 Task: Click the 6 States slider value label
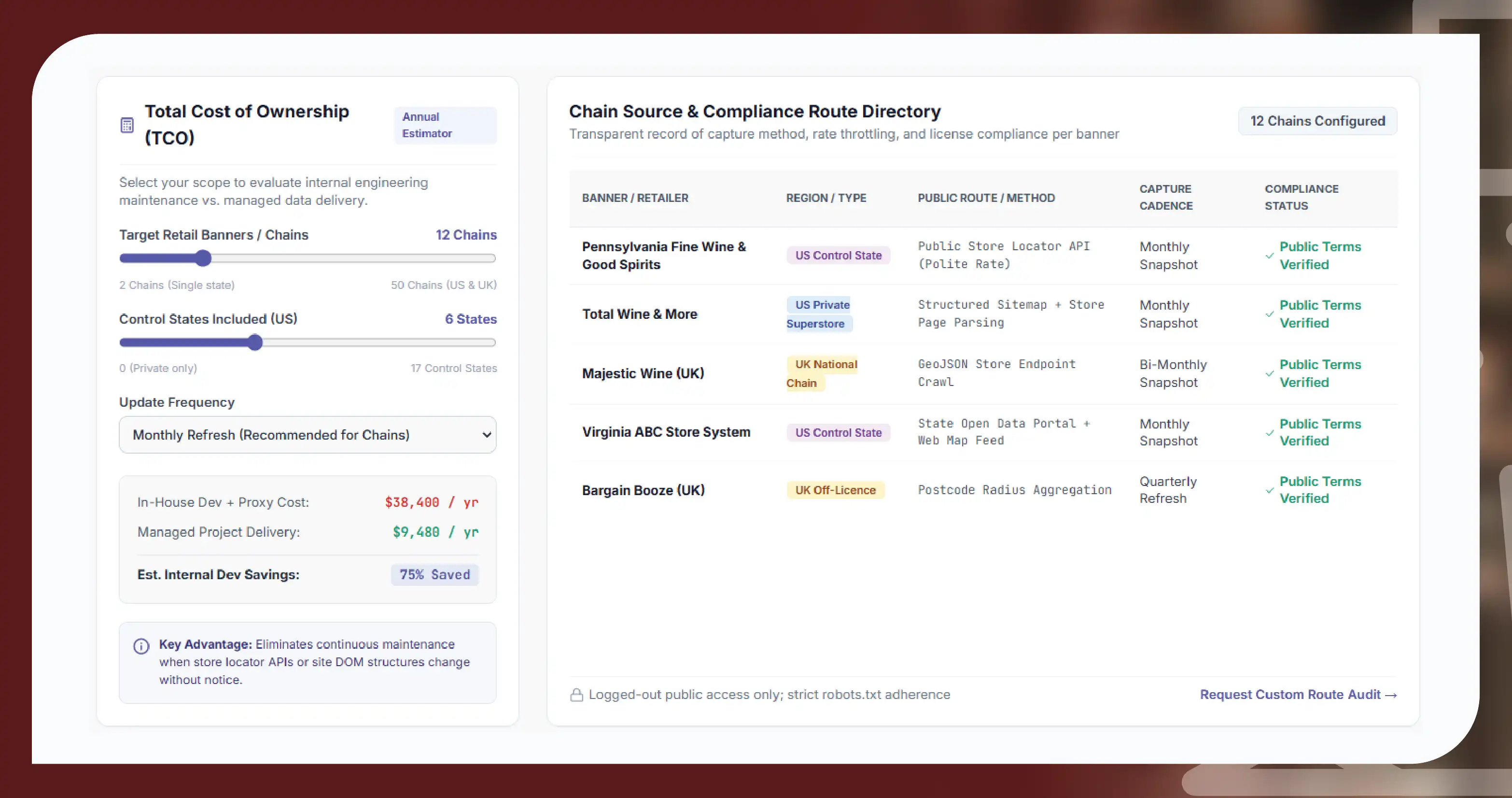click(x=471, y=319)
